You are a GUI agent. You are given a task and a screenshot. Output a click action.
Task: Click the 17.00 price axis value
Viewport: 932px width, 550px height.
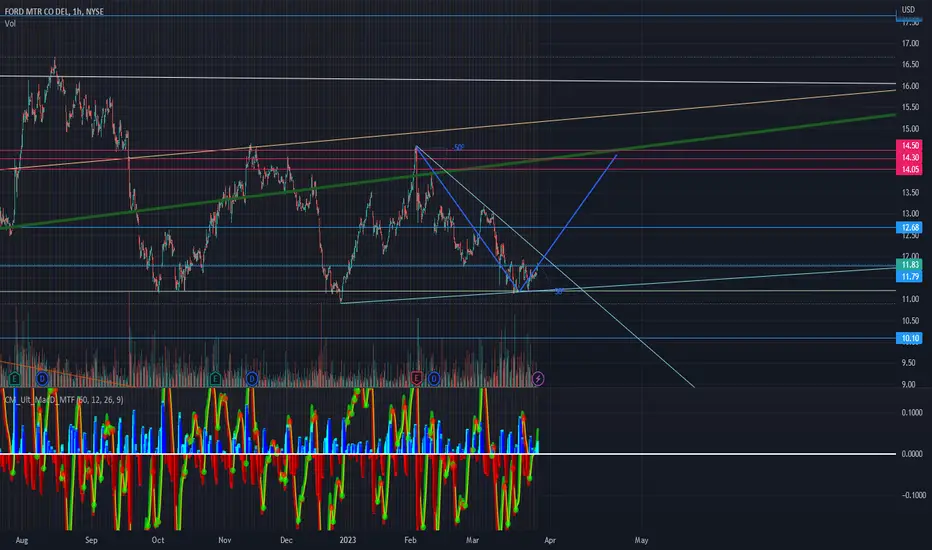(x=910, y=43)
